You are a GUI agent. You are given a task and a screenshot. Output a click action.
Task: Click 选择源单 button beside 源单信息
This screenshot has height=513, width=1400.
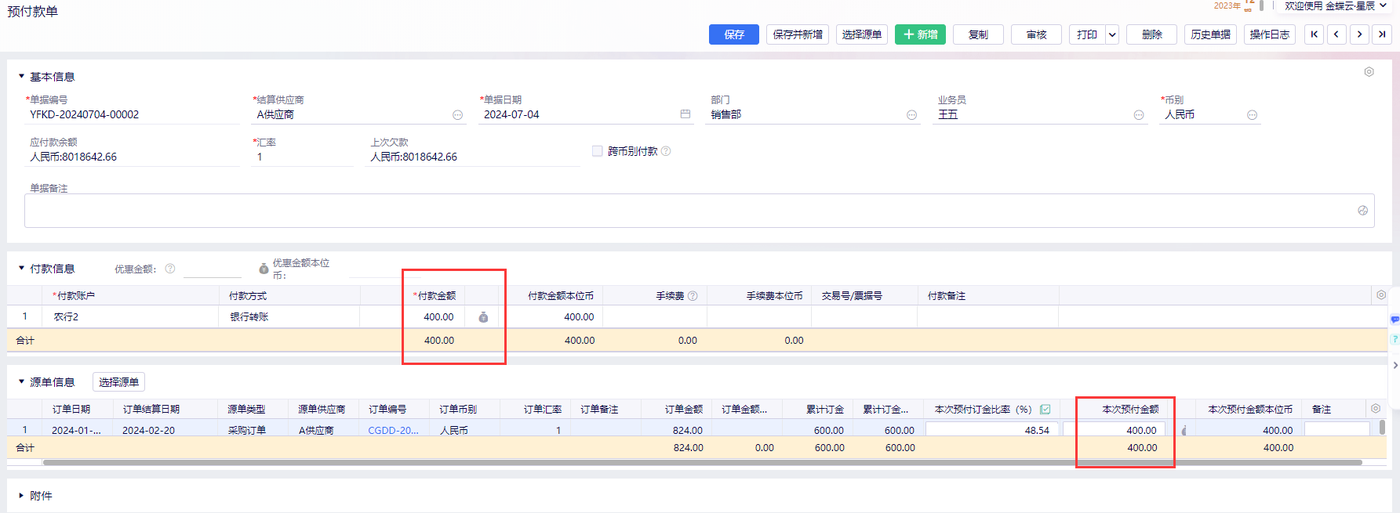(x=119, y=381)
